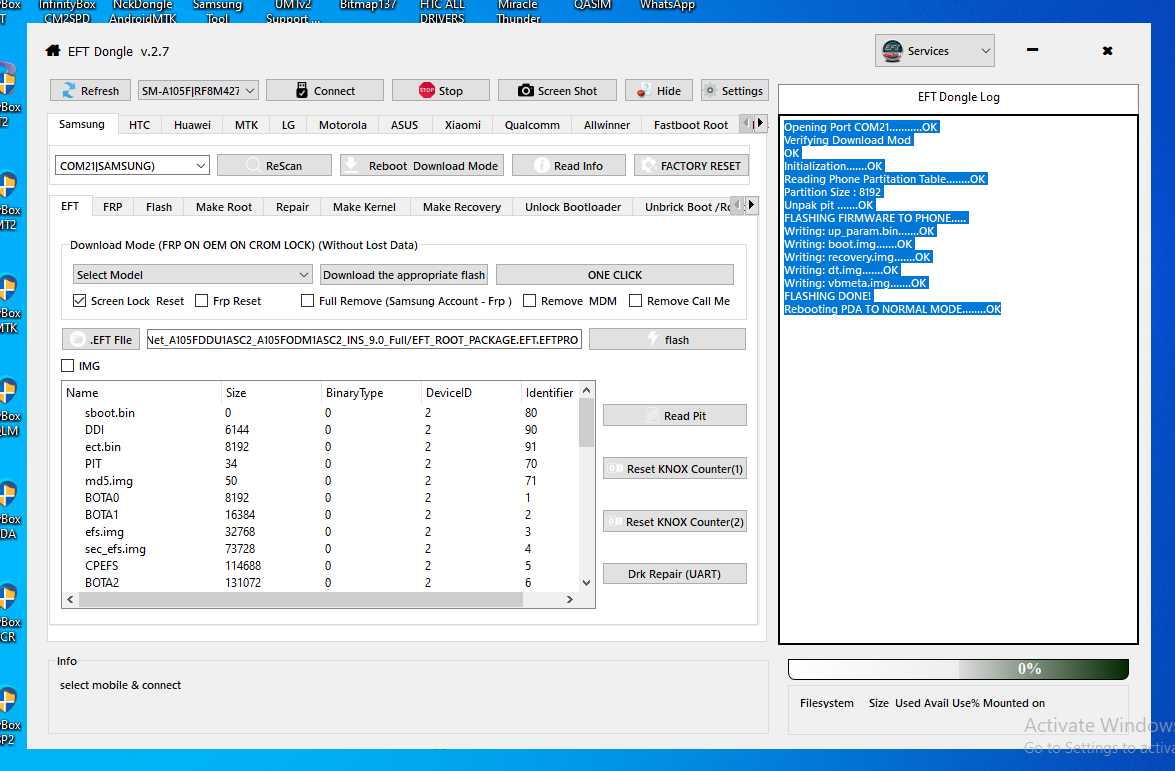Open the SM-A105F device dropdown

[x=199, y=91]
